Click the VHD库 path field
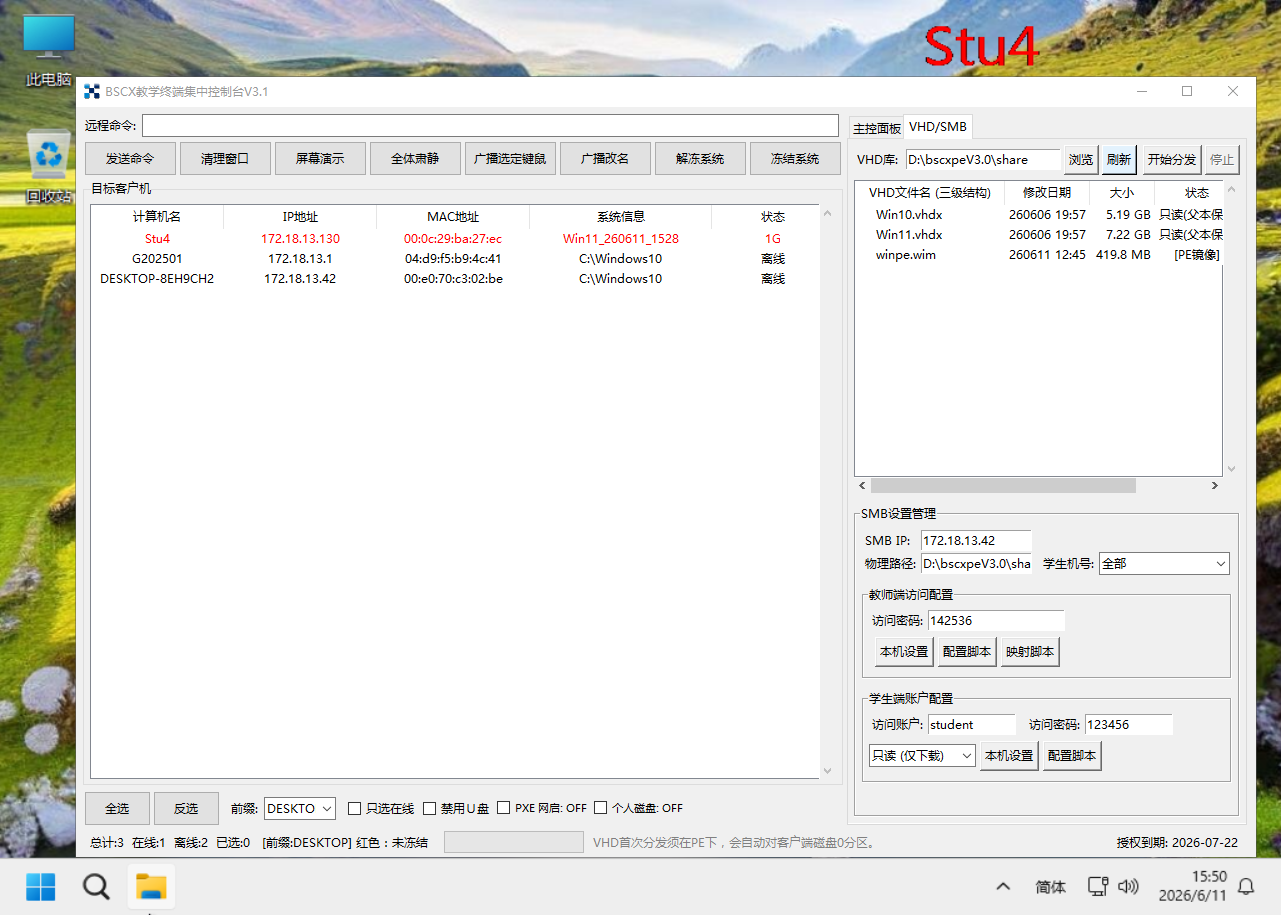The width and height of the screenshot is (1281, 915). pos(982,160)
